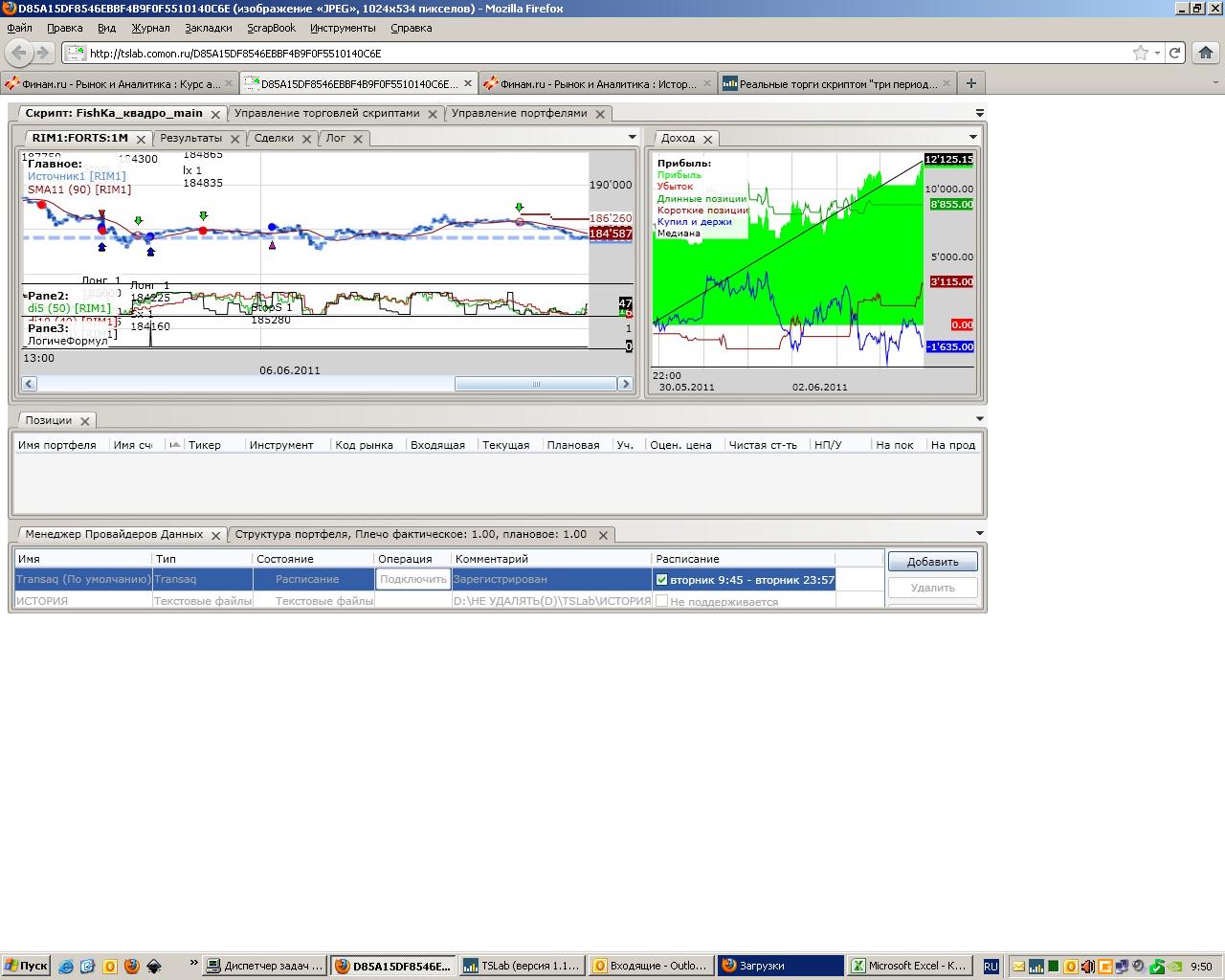
Task: Click the address bar URL field
Action: click(x=603, y=53)
